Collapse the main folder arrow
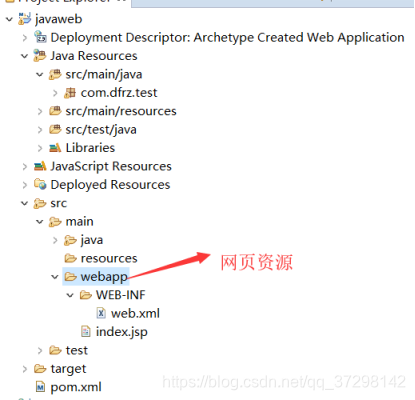Screen dimensions: 415x400 point(40,222)
